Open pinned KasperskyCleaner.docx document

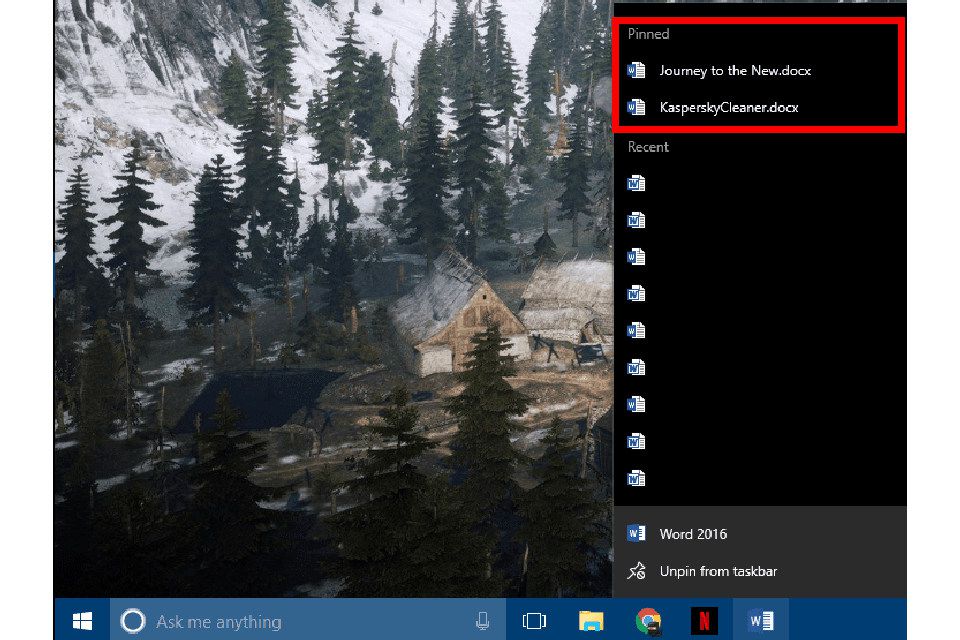728,107
